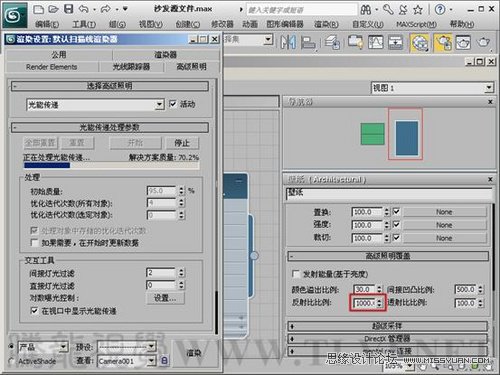This screenshot has height=375, width=500.
Task: Collapse the 高级照明覆盖 rollout
Action: click(388, 256)
